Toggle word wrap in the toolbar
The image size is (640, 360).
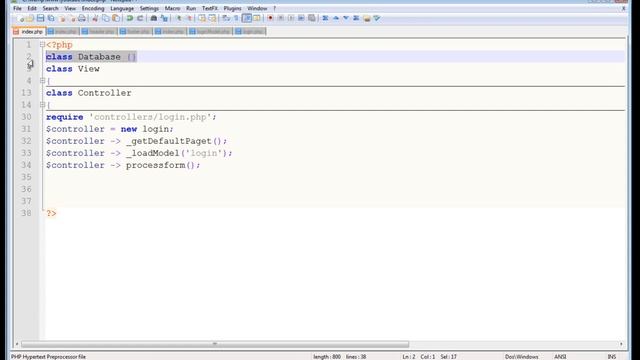click(226, 18)
